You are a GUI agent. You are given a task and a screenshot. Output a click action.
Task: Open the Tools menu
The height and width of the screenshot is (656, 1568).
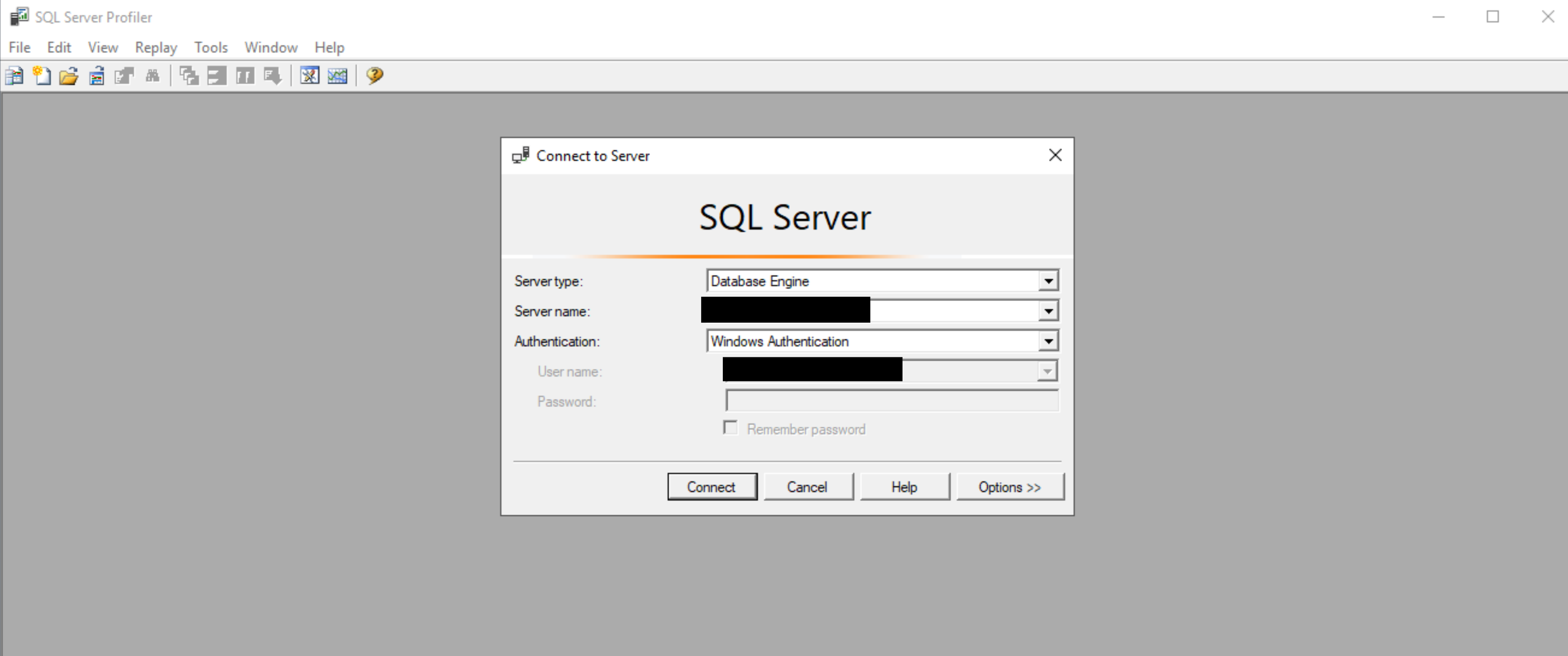[211, 48]
